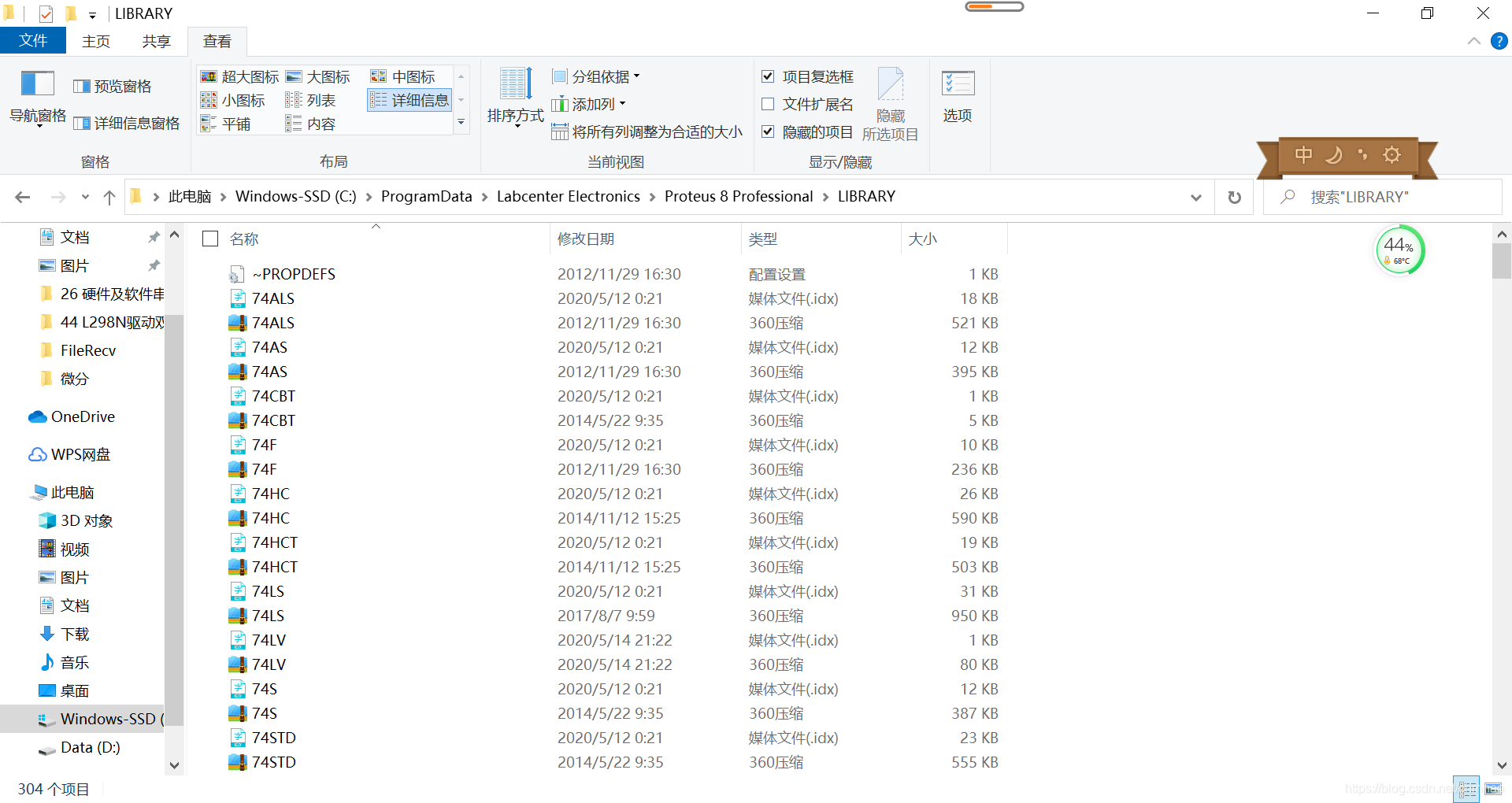1512x803 pixels.
Task: Size all columns to fit
Action: [647, 131]
